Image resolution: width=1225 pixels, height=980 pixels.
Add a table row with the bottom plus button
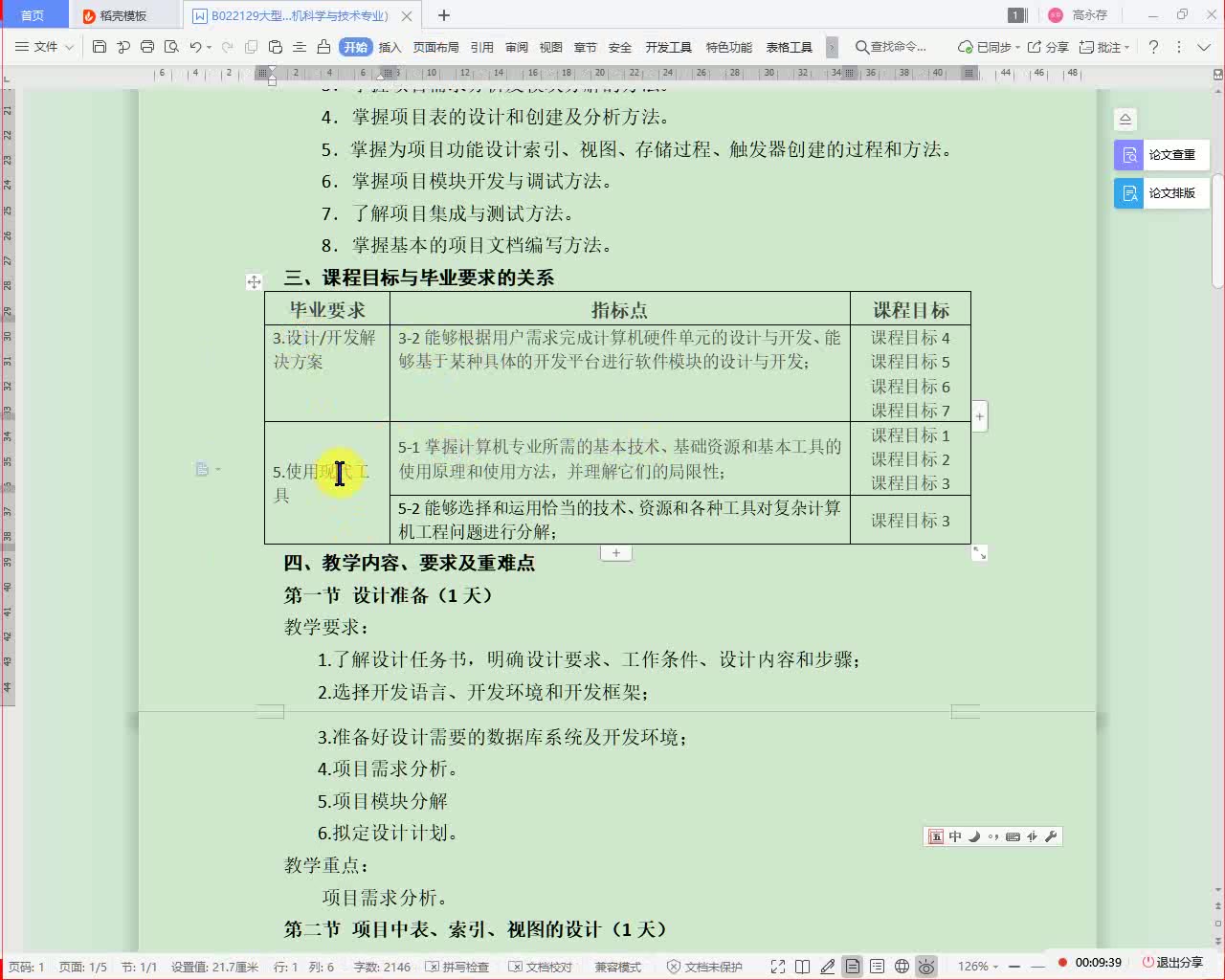tap(616, 553)
